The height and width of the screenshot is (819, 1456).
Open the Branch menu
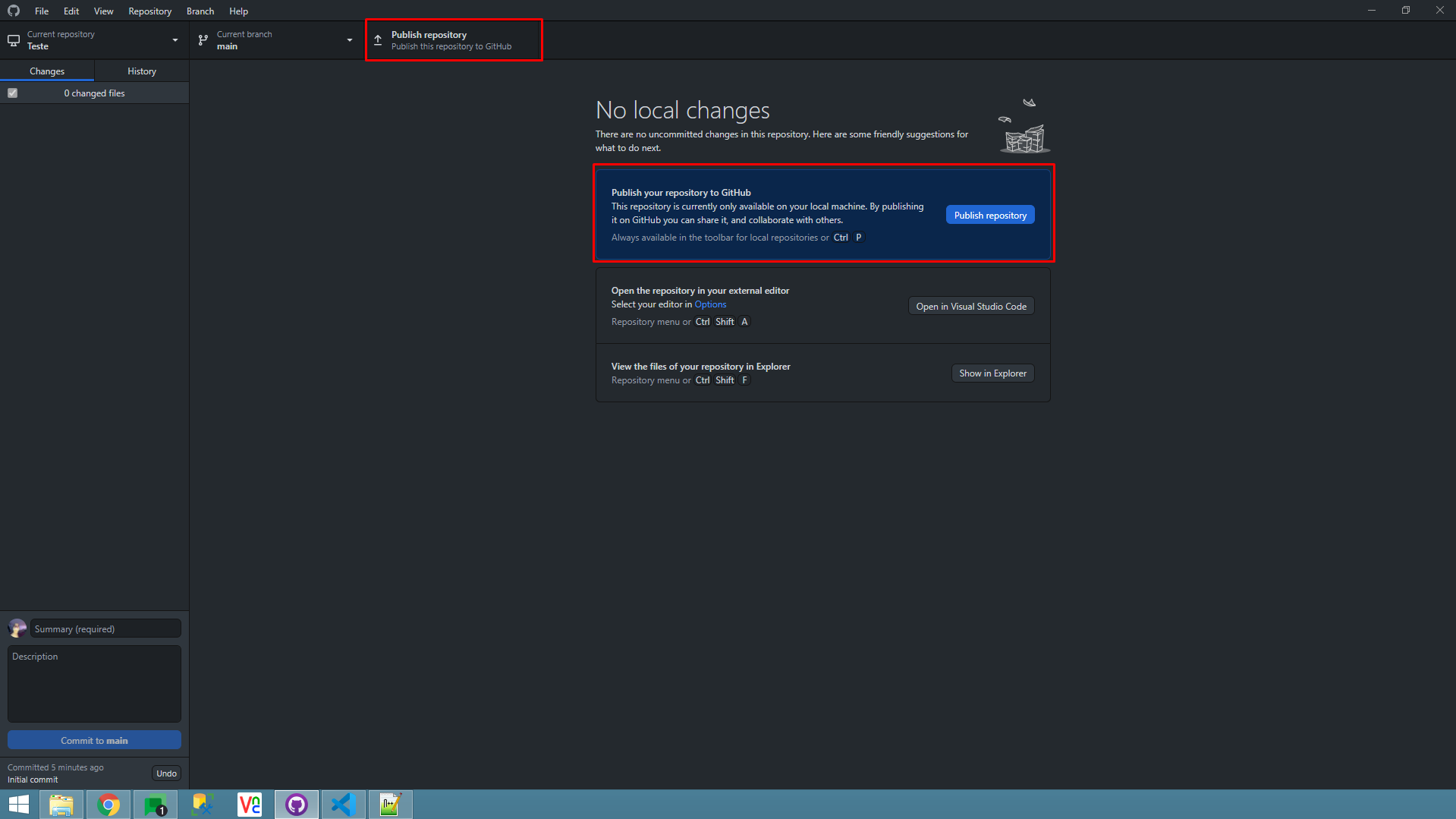[200, 11]
